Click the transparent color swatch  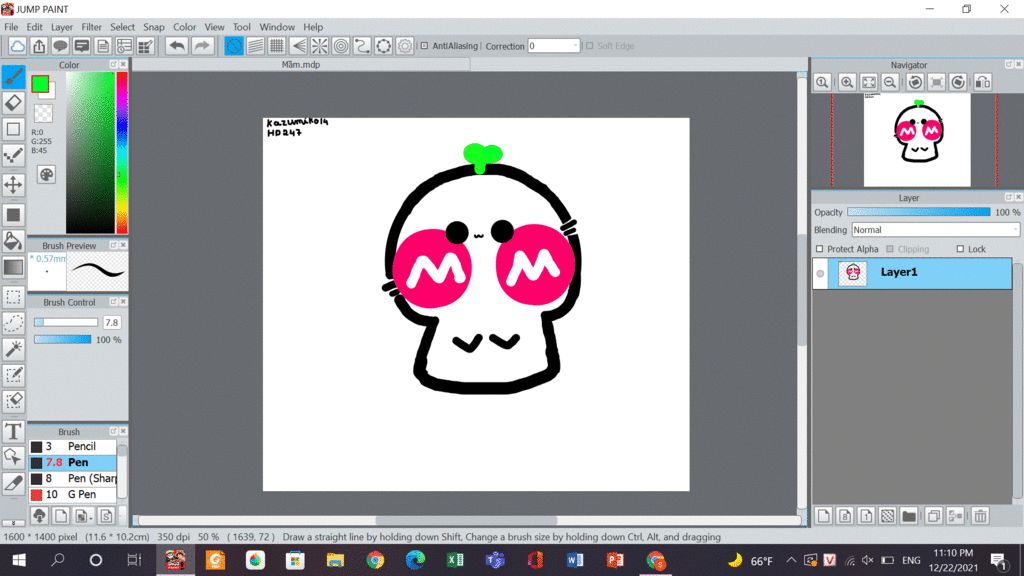pos(43,114)
